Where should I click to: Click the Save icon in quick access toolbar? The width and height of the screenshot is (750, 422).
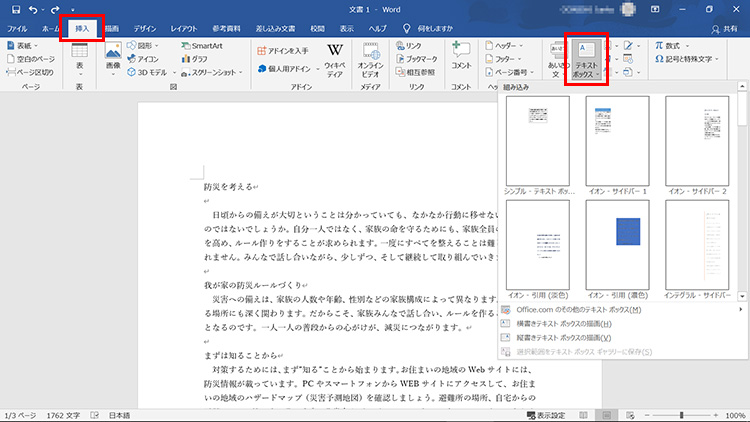click(x=15, y=9)
